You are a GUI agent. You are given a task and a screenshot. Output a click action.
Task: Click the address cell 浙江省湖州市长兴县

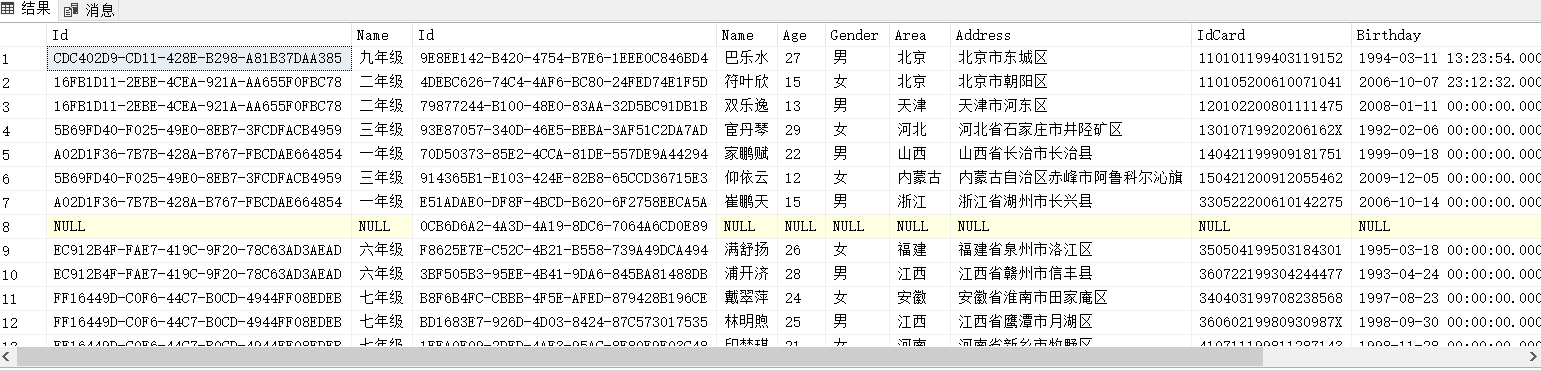coord(1071,203)
